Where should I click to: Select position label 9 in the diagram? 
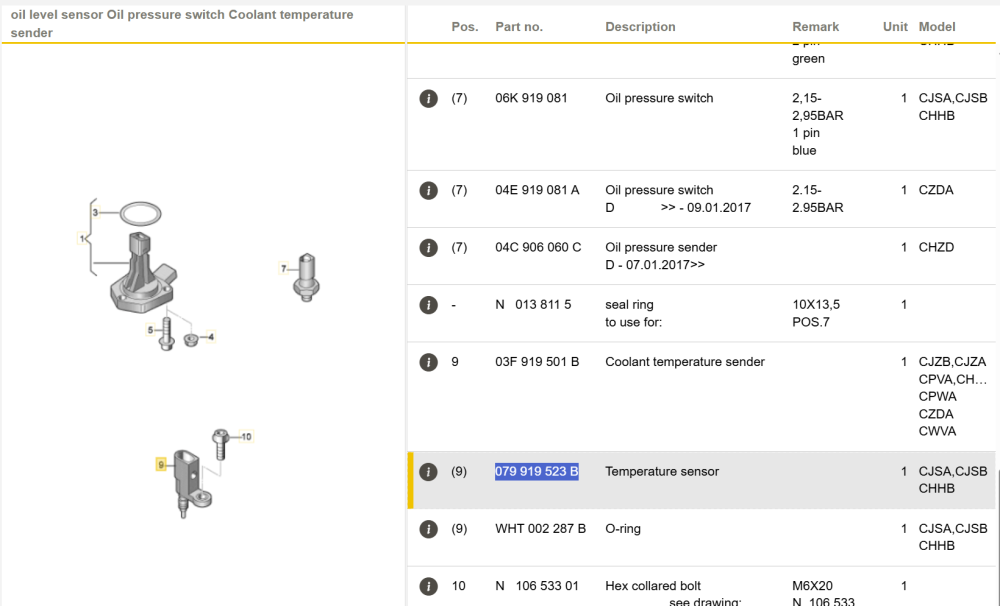(161, 464)
